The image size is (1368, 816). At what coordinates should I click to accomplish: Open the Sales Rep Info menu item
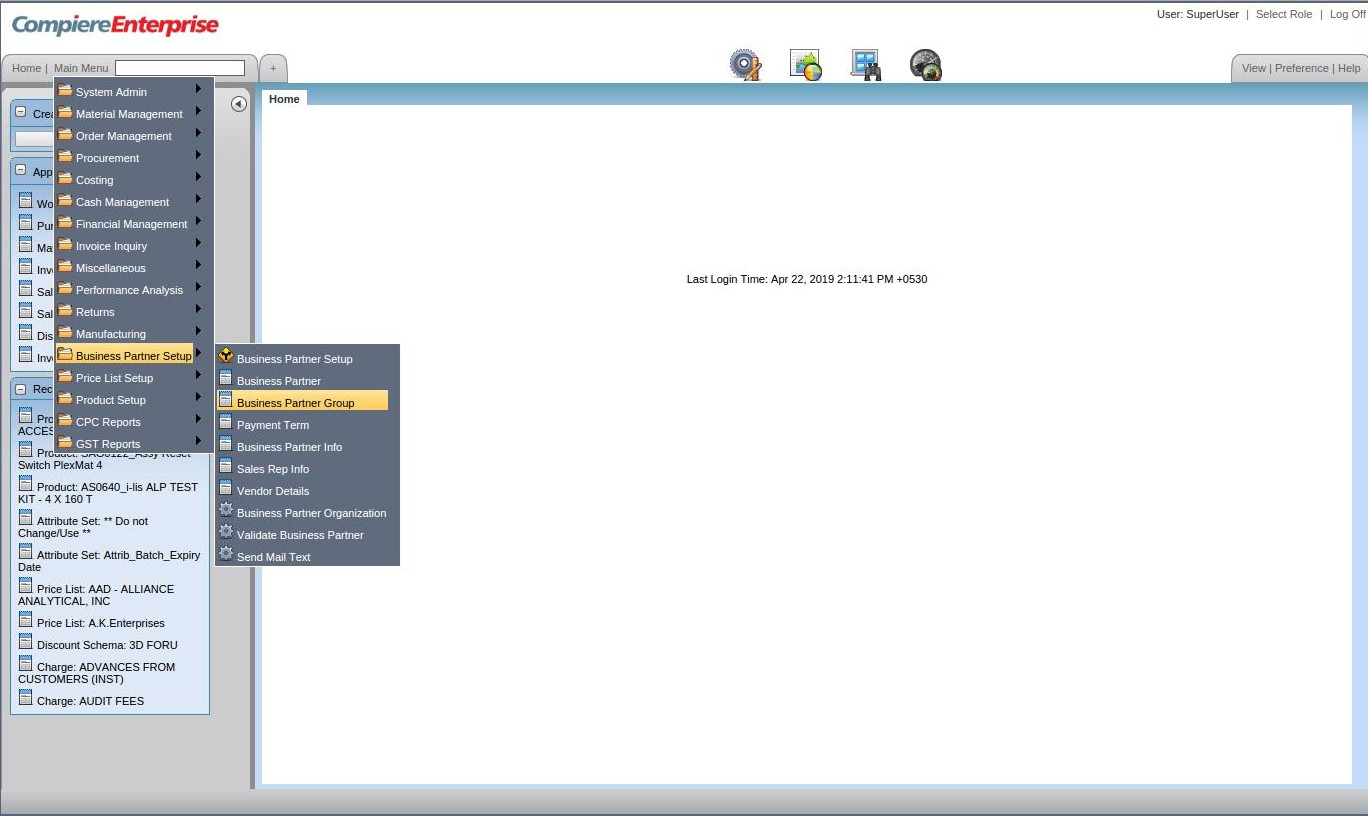273,469
